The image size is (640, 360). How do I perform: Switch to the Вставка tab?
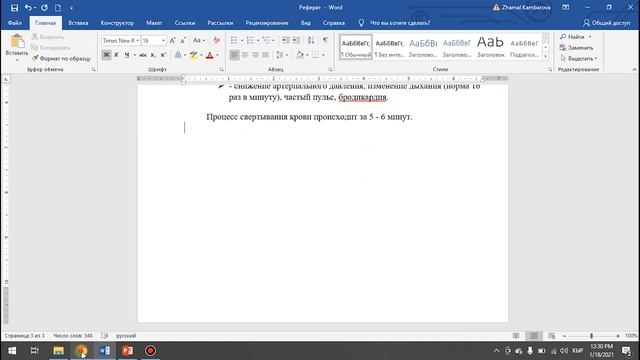(78, 23)
